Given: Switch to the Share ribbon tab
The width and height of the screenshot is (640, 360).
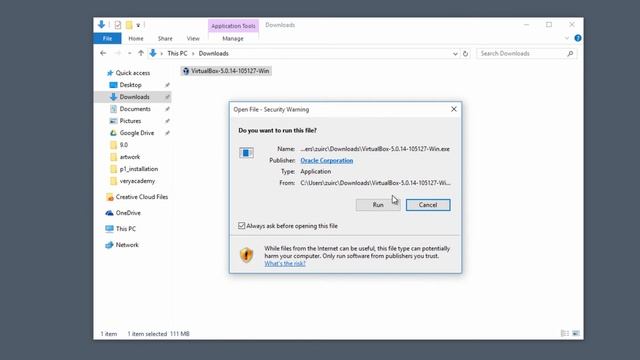Looking at the screenshot, I should coord(165,38).
